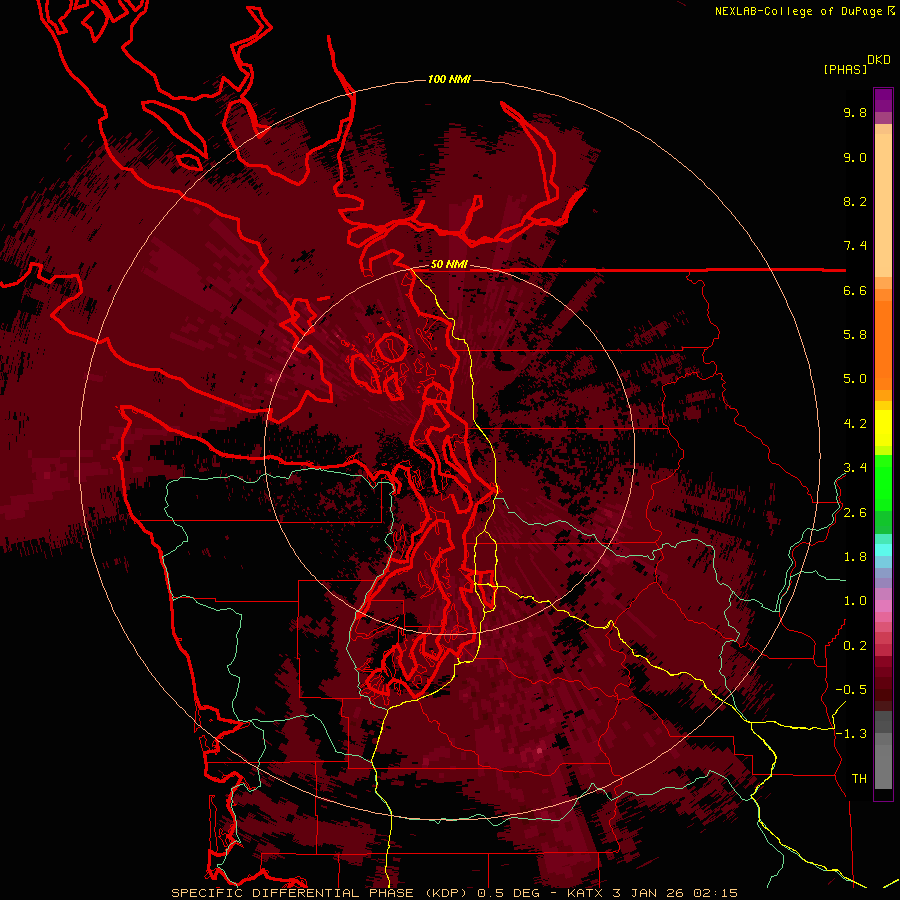Click the 9.8 value on color scale
Viewport: 900px width, 900px height.
pyautogui.click(x=855, y=112)
